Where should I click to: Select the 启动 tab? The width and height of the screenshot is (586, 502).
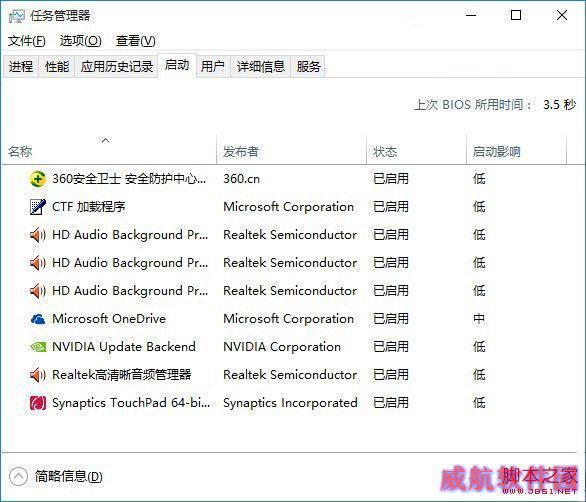pos(177,65)
